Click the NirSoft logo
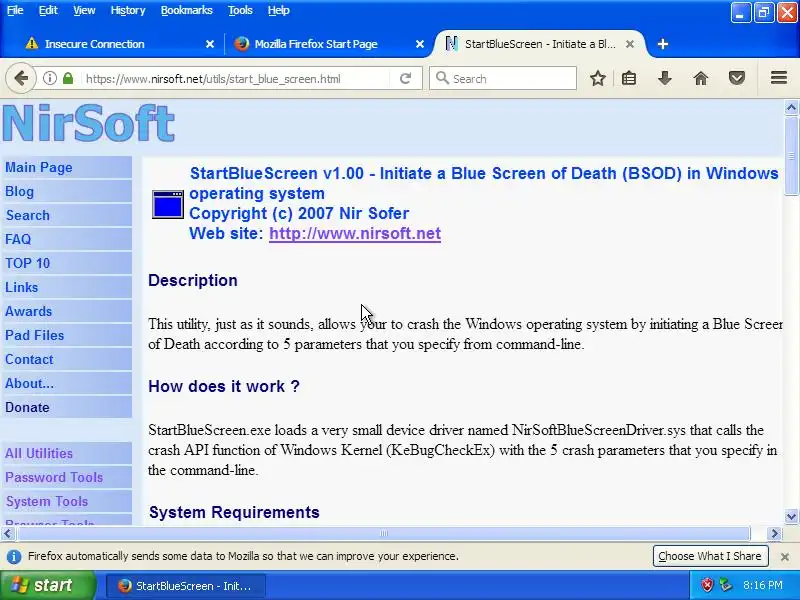800x600 pixels. click(x=88, y=123)
